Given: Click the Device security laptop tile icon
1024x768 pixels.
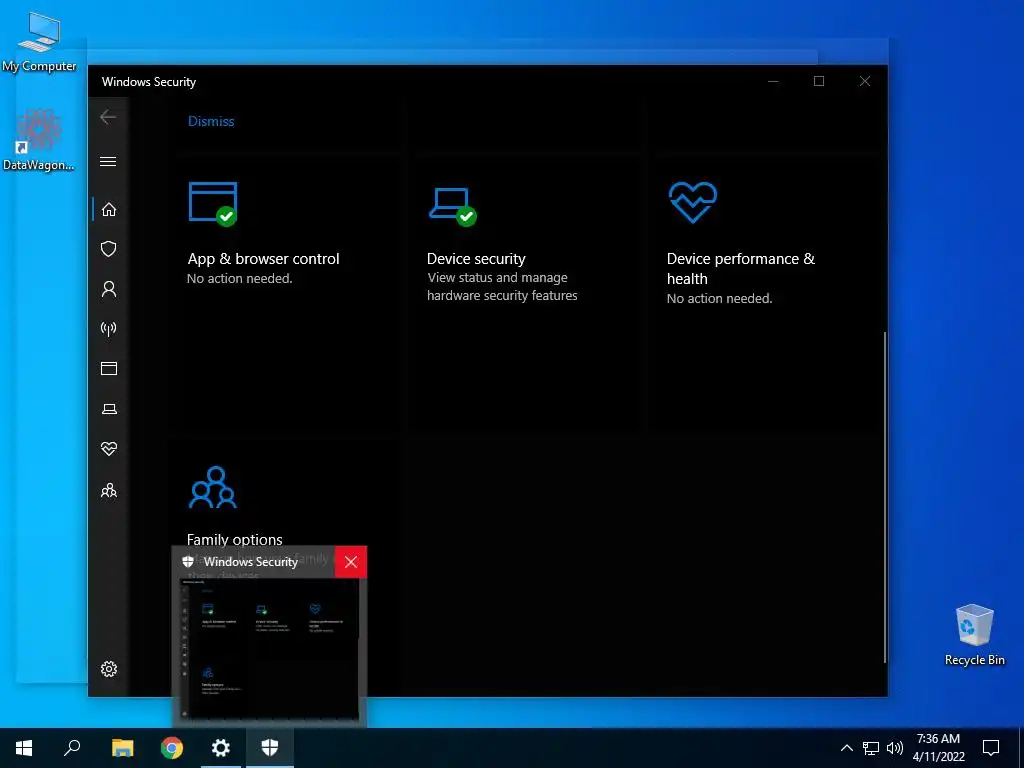Looking at the screenshot, I should [453, 206].
